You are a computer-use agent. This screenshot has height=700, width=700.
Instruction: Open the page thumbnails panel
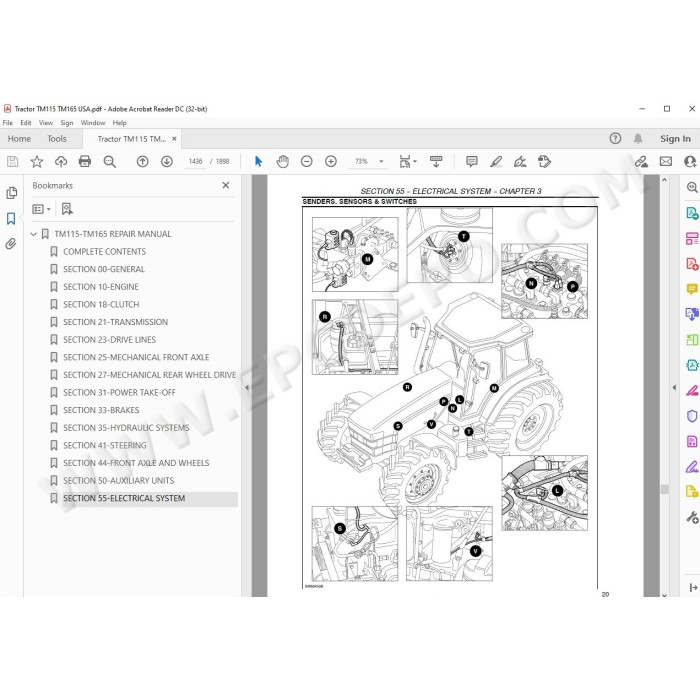point(12,193)
